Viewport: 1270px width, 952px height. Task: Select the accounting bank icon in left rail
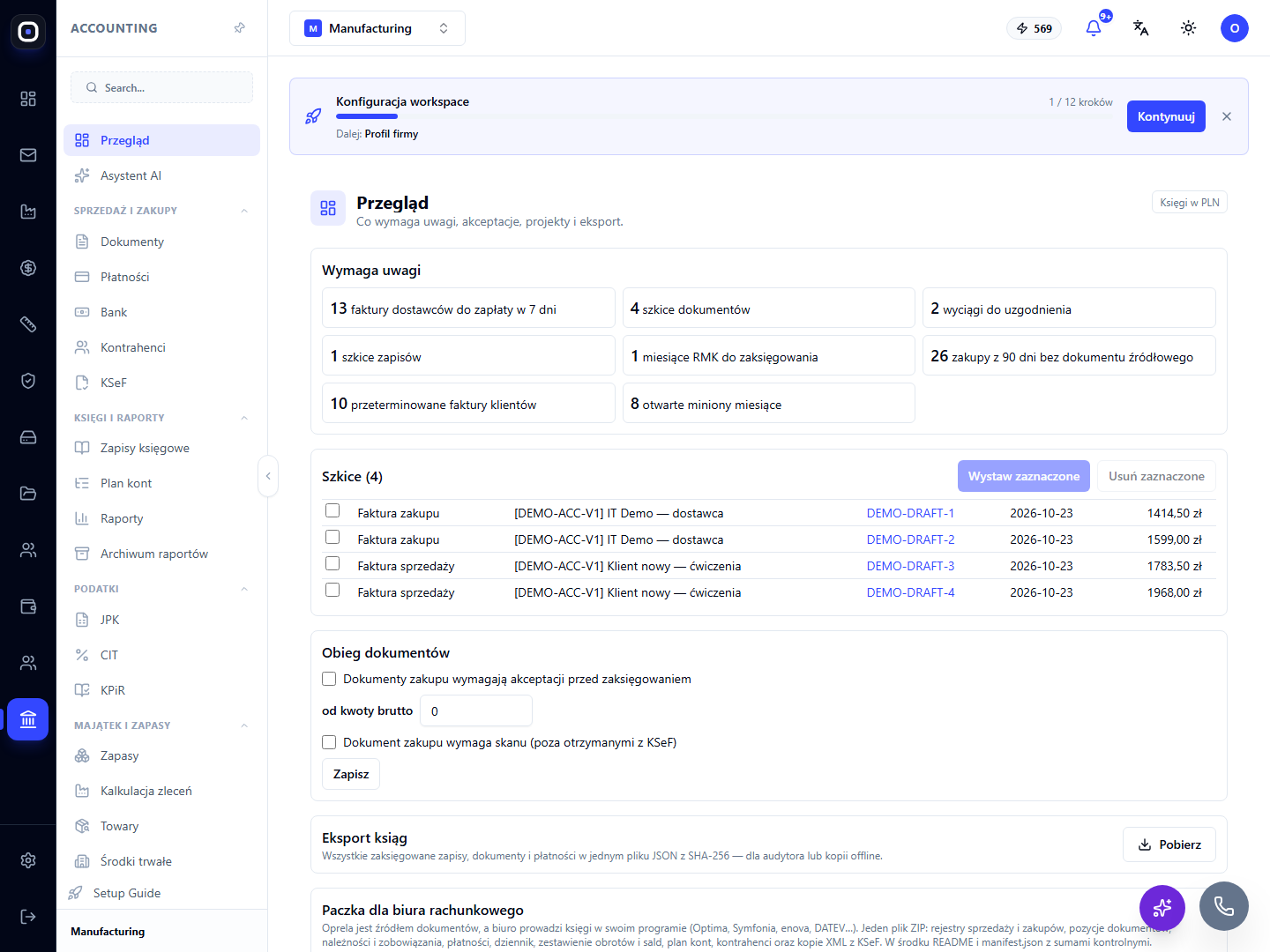[x=28, y=719]
